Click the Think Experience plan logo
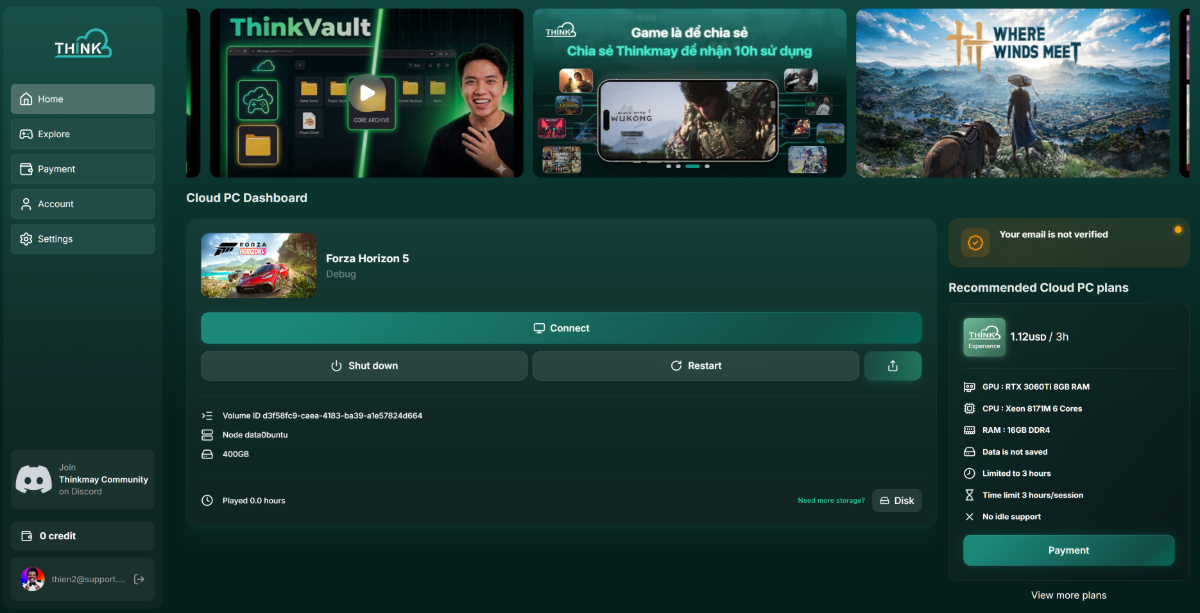Image resolution: width=1200 pixels, height=613 pixels. (x=984, y=337)
